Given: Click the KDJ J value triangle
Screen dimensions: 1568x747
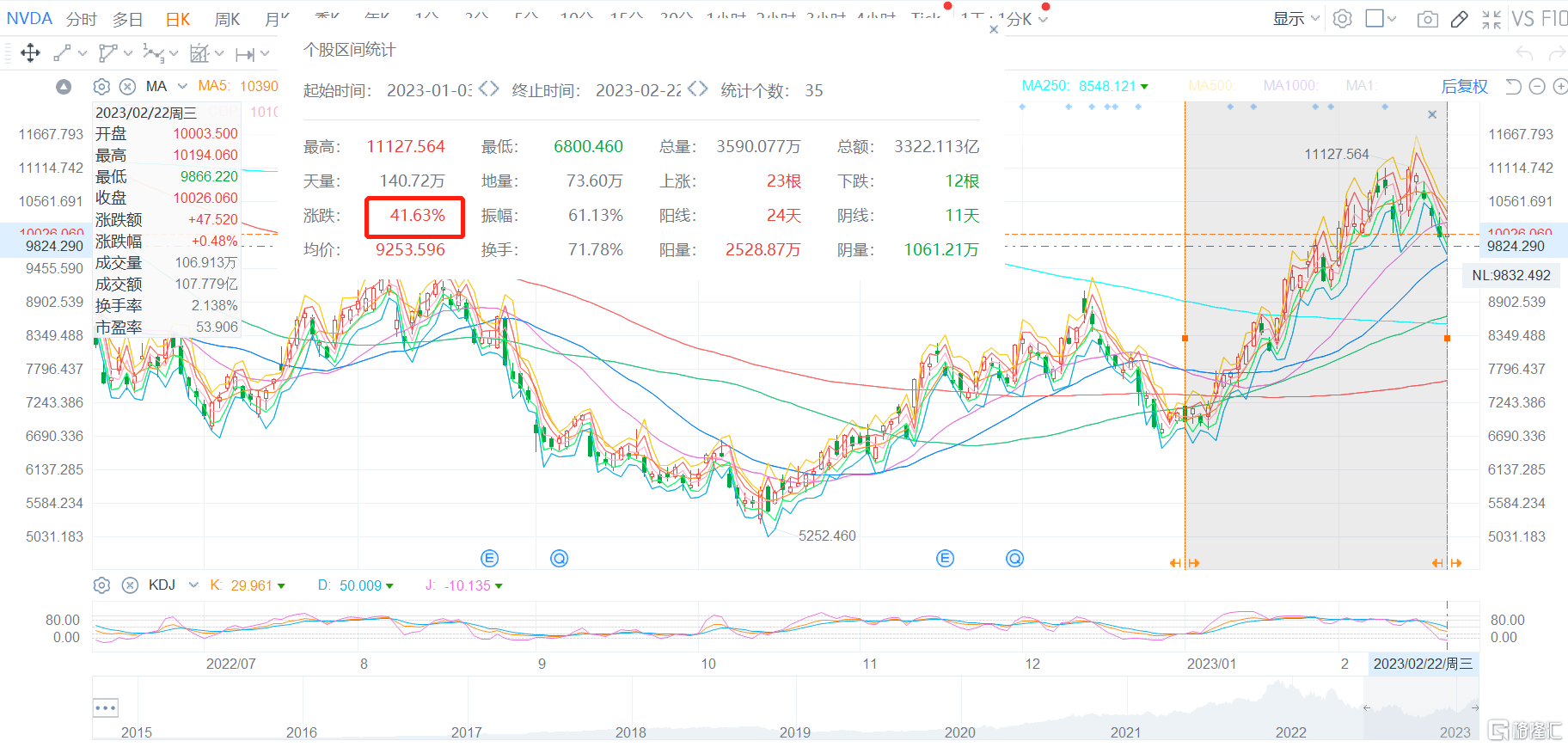Looking at the screenshot, I should (x=499, y=586).
